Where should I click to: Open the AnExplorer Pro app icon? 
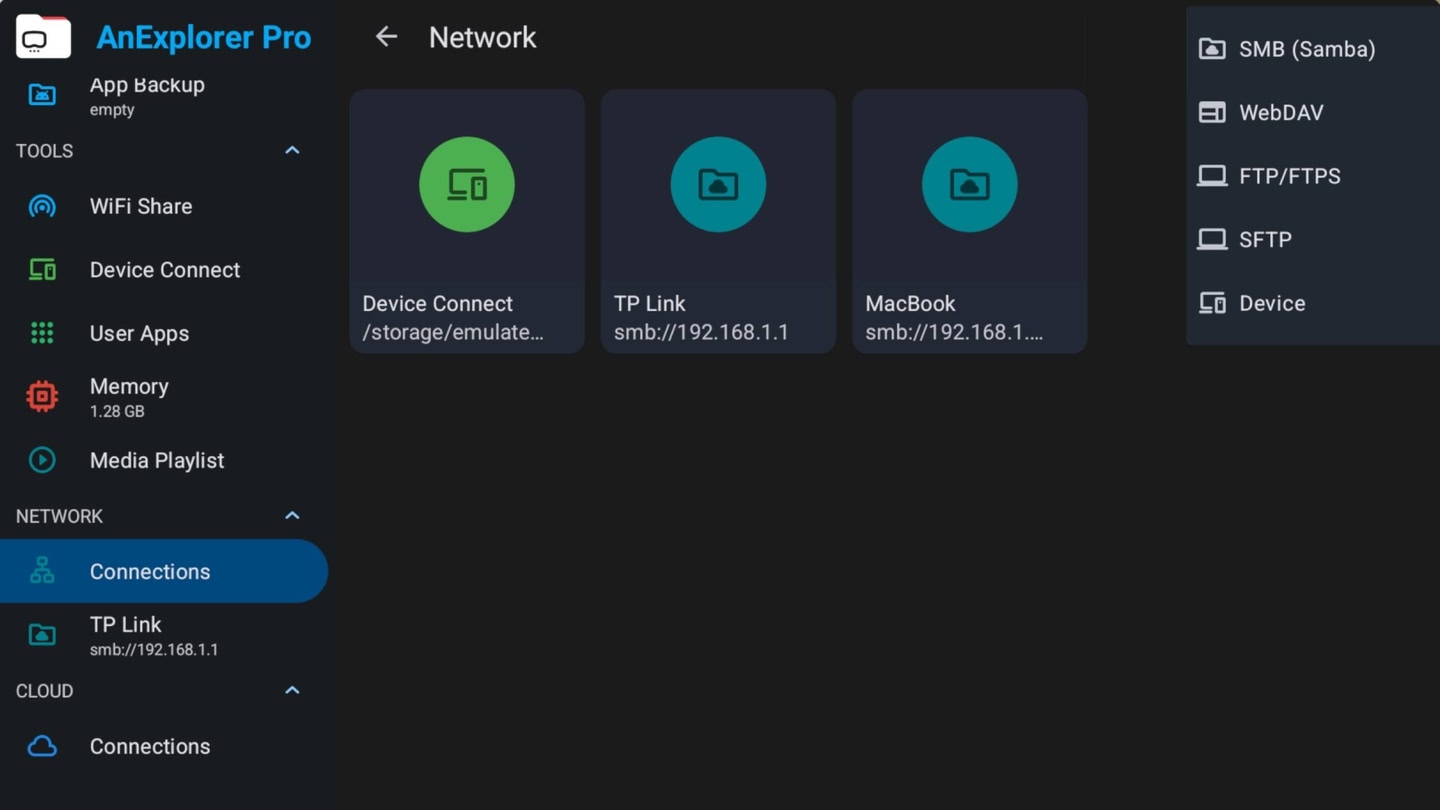[42, 36]
